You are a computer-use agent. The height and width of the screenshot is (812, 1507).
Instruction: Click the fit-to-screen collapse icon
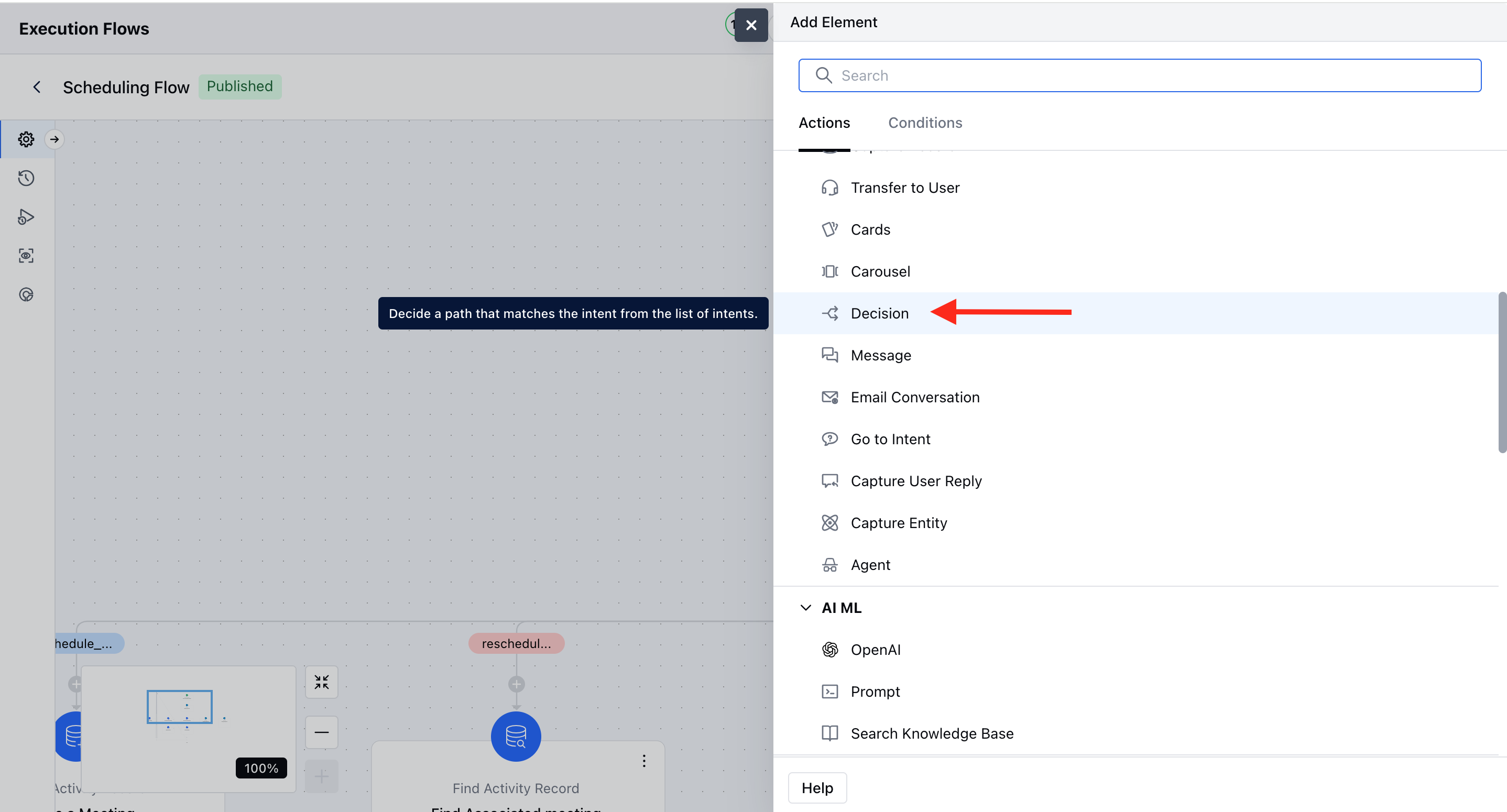[x=321, y=682]
